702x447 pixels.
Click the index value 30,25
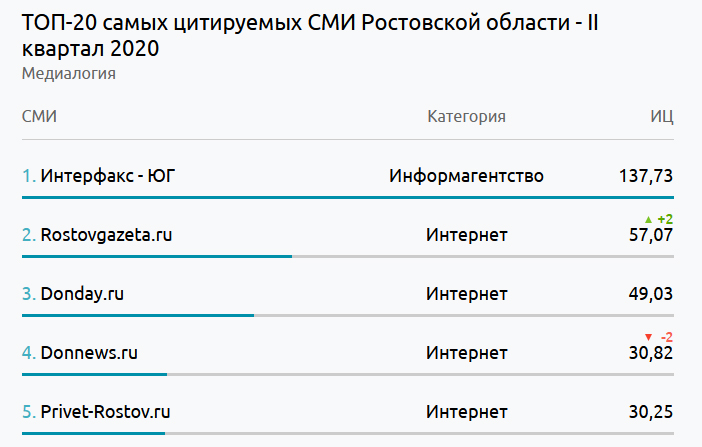tap(650, 412)
